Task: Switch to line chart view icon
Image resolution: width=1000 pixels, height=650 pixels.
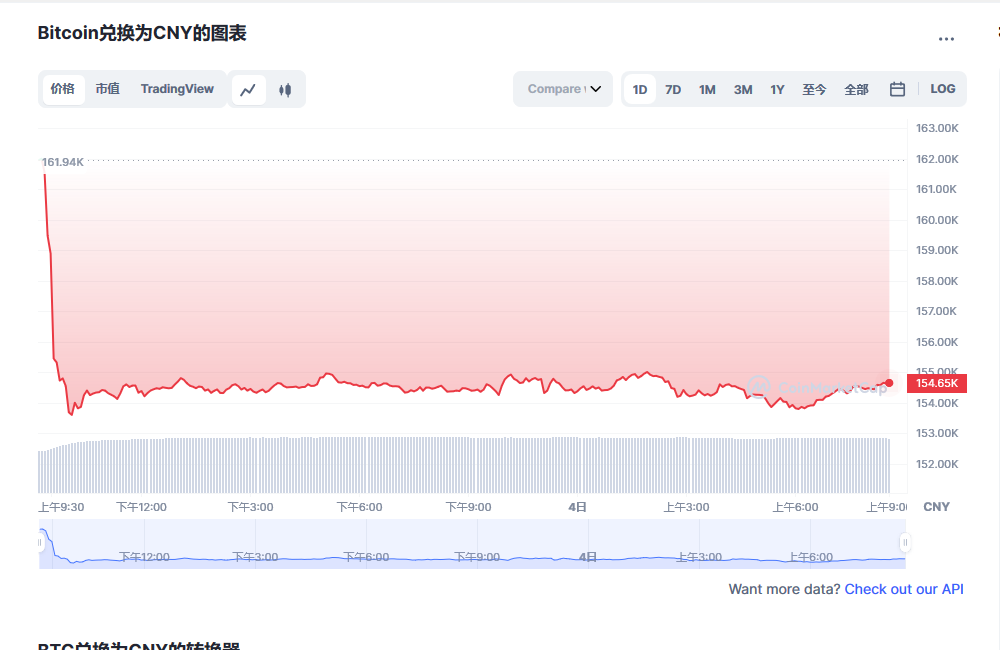Action: tap(248, 89)
